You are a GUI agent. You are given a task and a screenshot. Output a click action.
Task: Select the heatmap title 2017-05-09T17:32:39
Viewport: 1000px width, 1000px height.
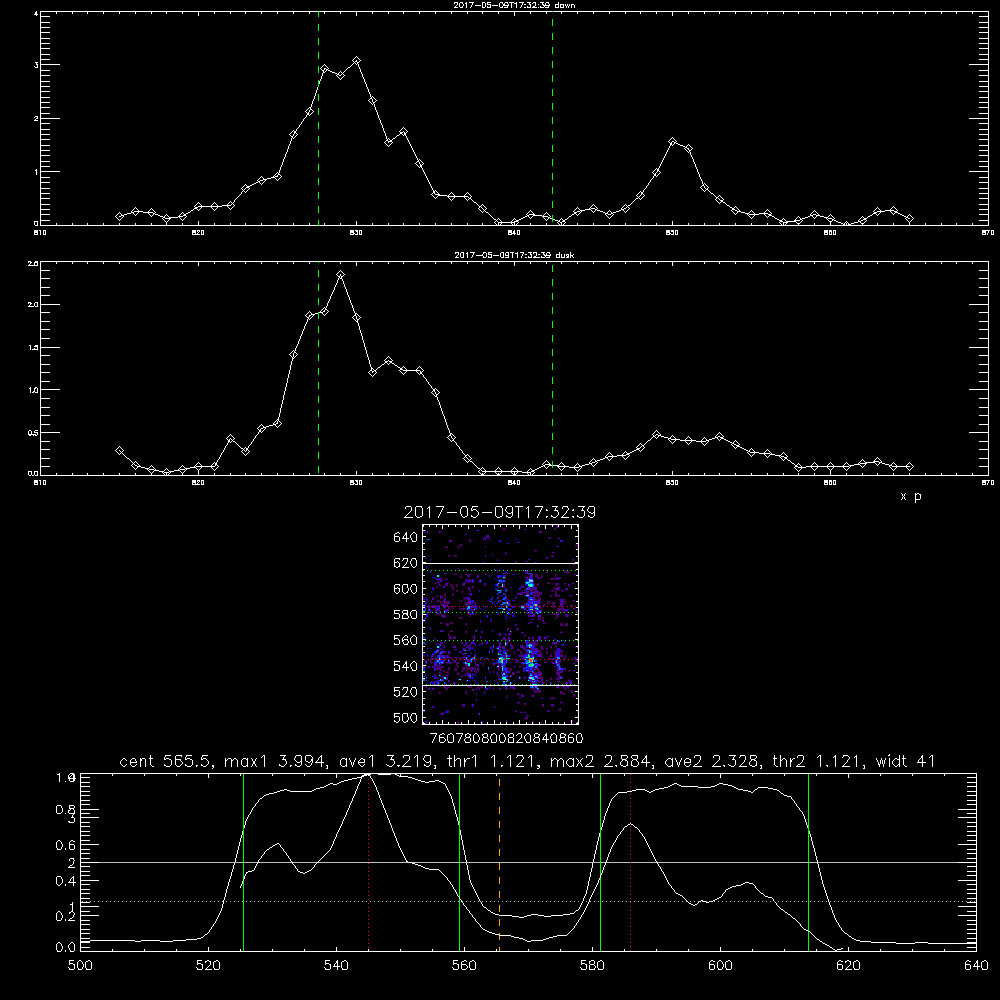point(500,512)
